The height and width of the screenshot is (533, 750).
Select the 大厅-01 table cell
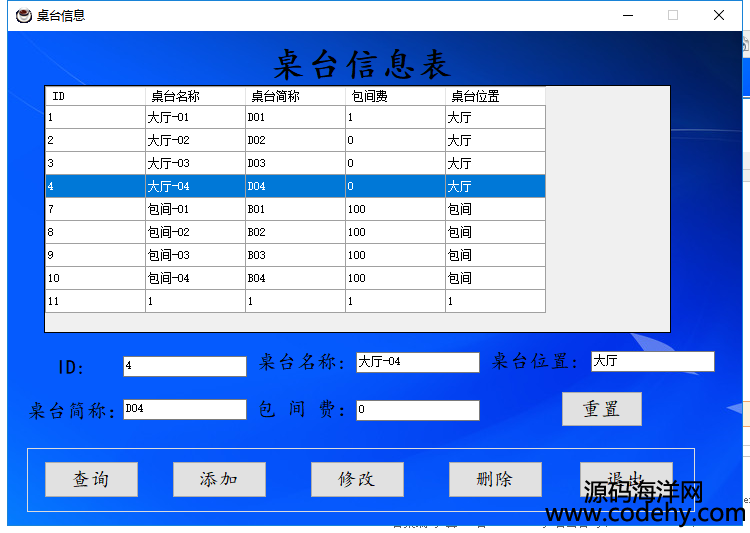195,117
